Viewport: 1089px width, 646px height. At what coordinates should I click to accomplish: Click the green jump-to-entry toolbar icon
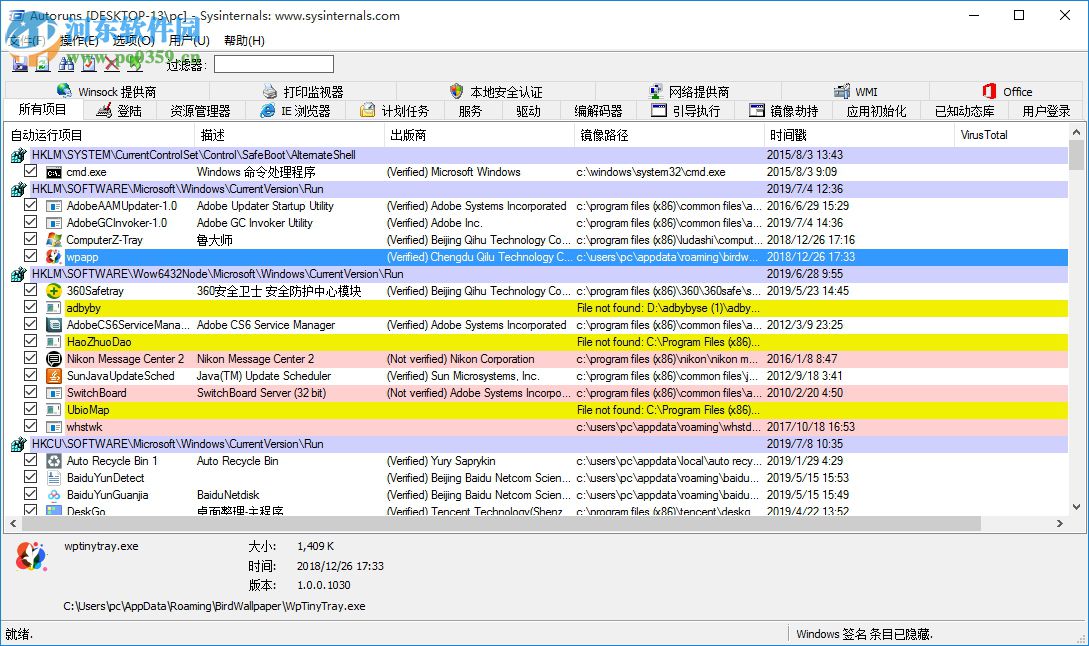click(x=135, y=63)
